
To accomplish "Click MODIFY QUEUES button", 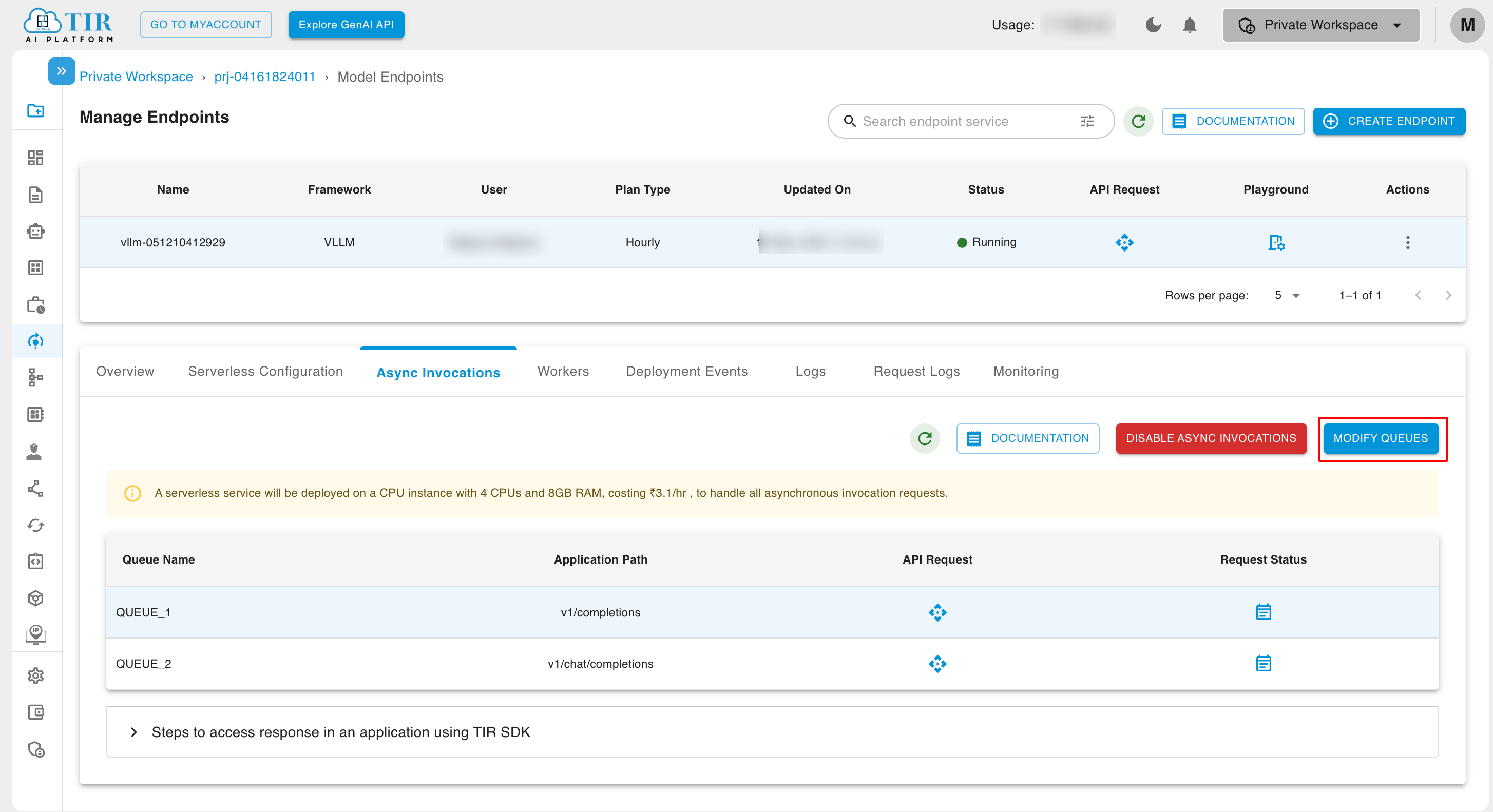I will click(1381, 438).
